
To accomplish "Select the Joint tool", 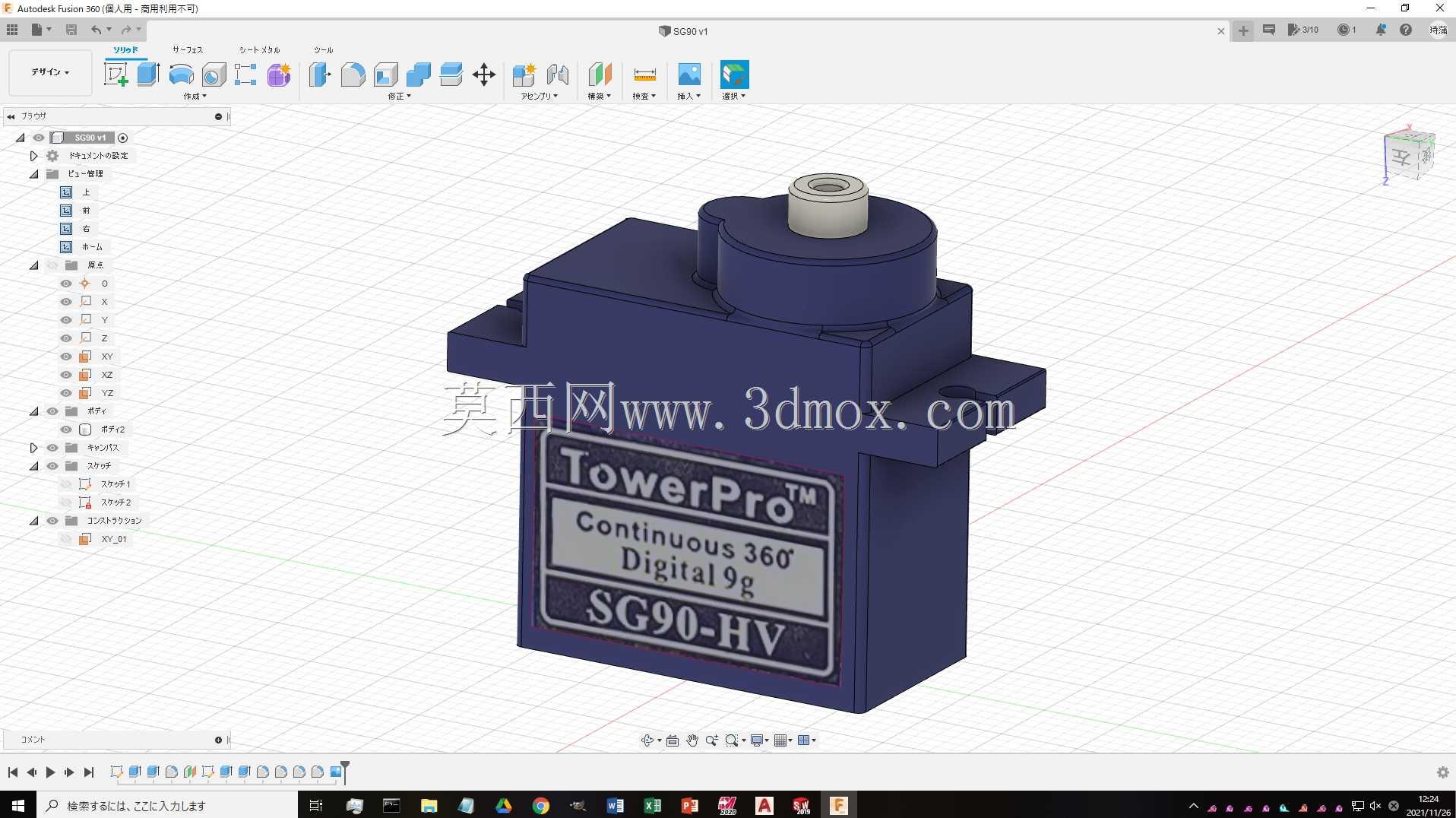I will pos(557,75).
